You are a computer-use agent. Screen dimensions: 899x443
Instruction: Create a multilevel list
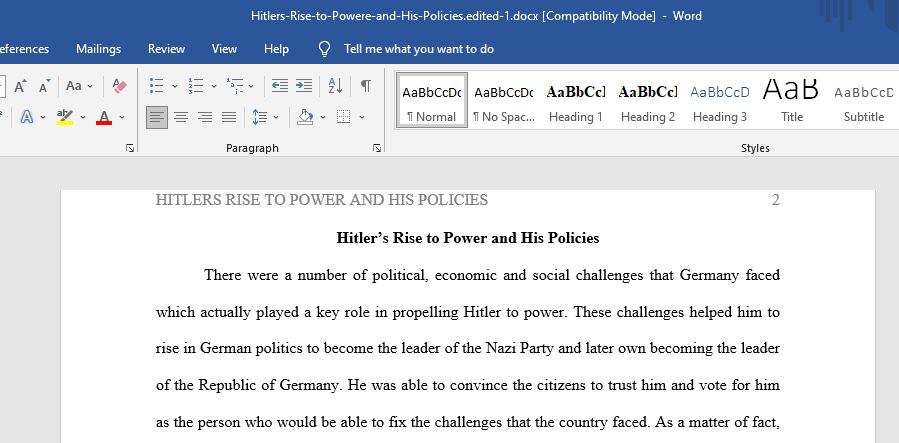235,87
